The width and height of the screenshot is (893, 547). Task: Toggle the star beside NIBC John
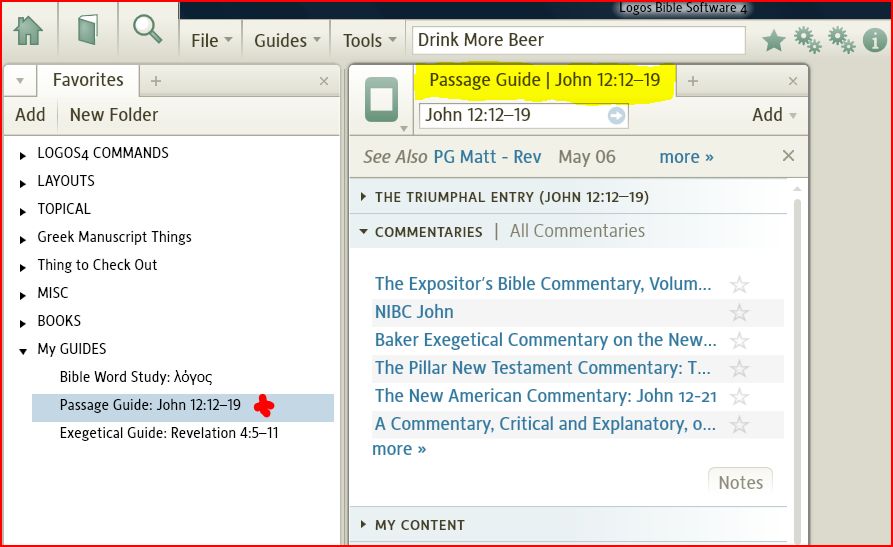(739, 312)
